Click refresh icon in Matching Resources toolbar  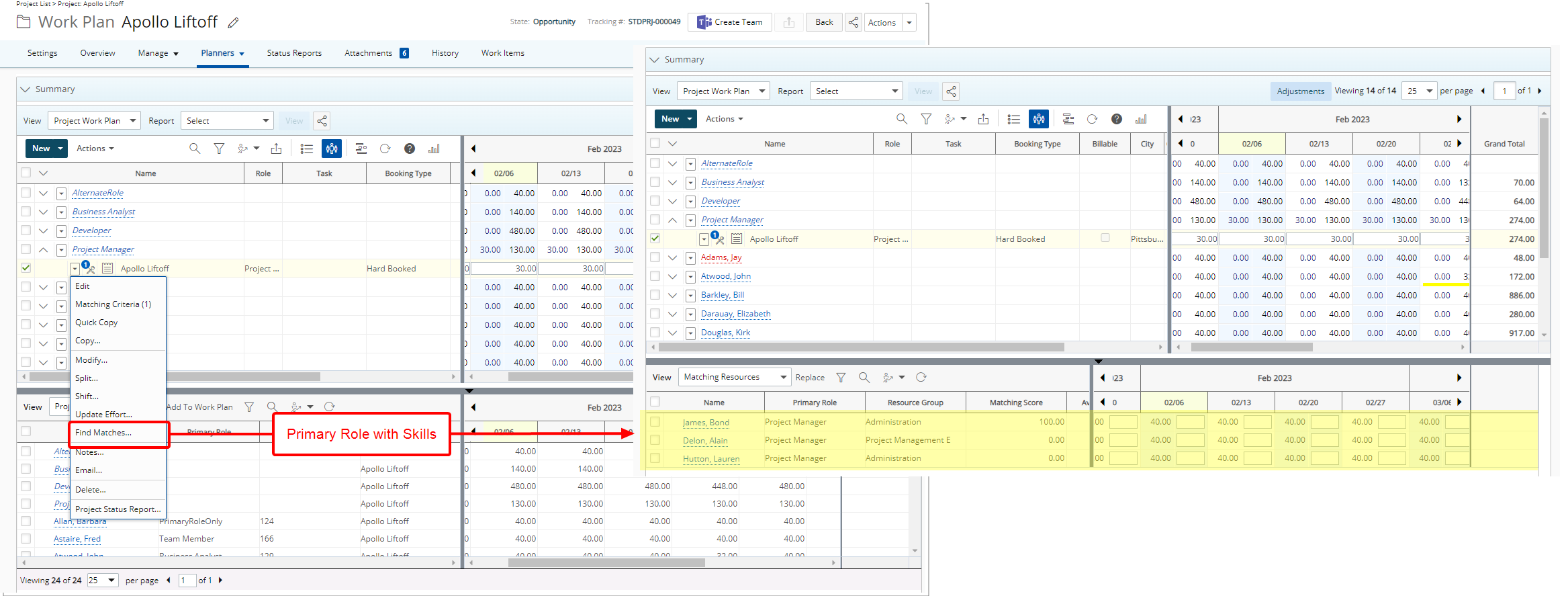pos(921,378)
